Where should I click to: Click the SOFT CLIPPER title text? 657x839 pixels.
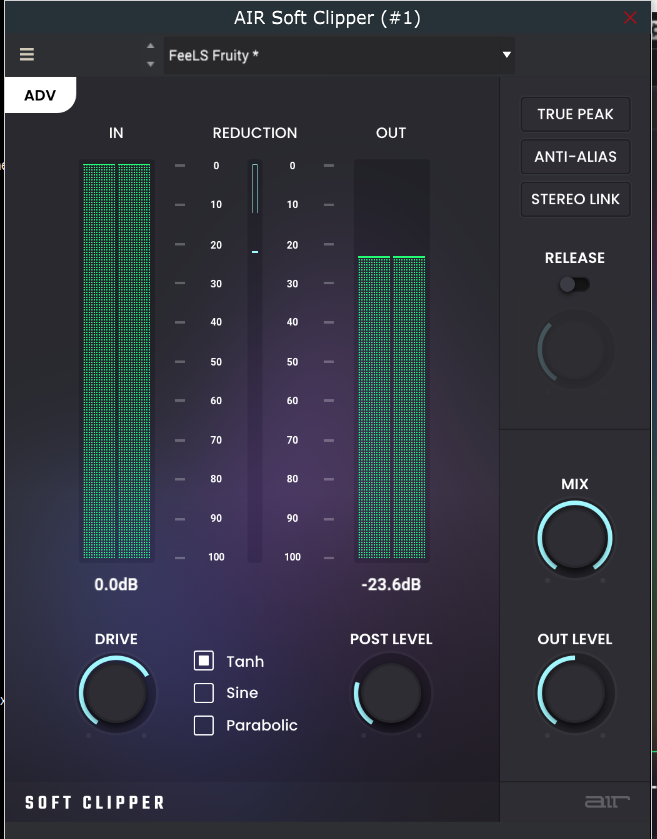(x=95, y=803)
